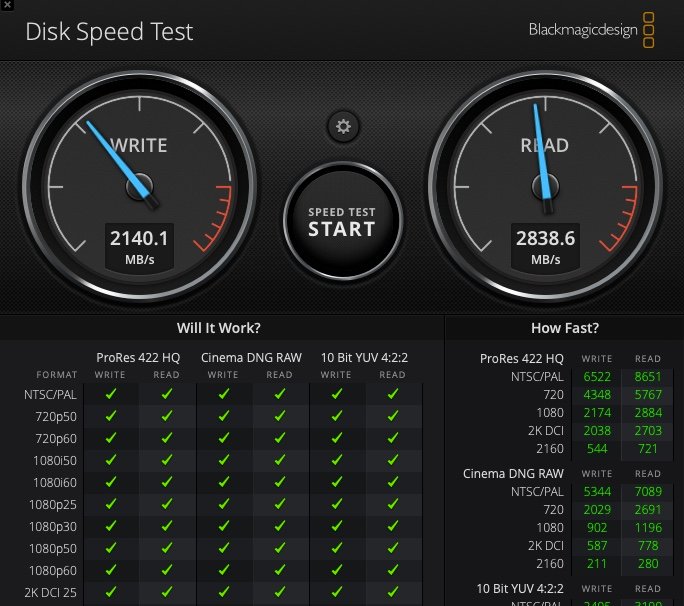Click the 720p60 row label

(x=56, y=438)
